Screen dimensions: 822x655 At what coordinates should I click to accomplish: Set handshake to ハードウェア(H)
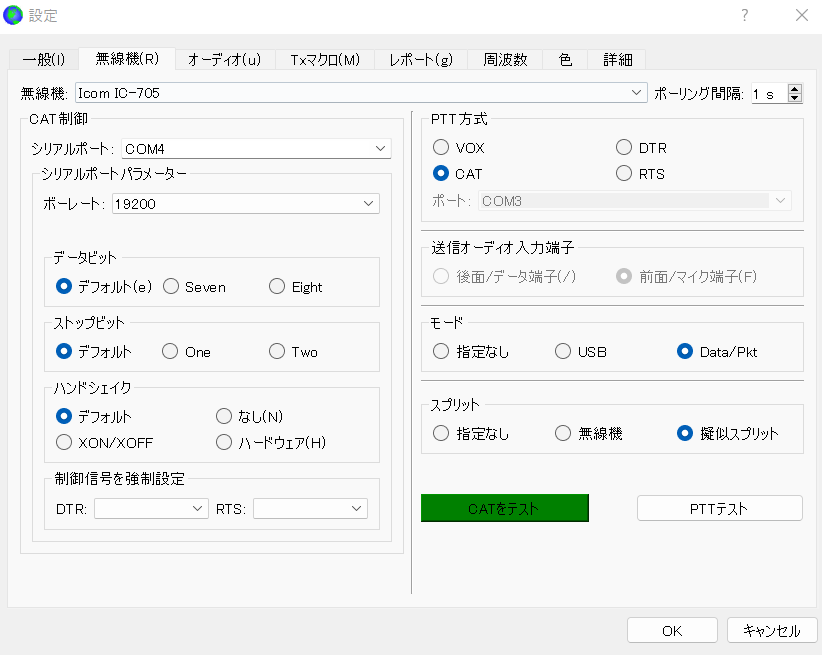[225, 442]
